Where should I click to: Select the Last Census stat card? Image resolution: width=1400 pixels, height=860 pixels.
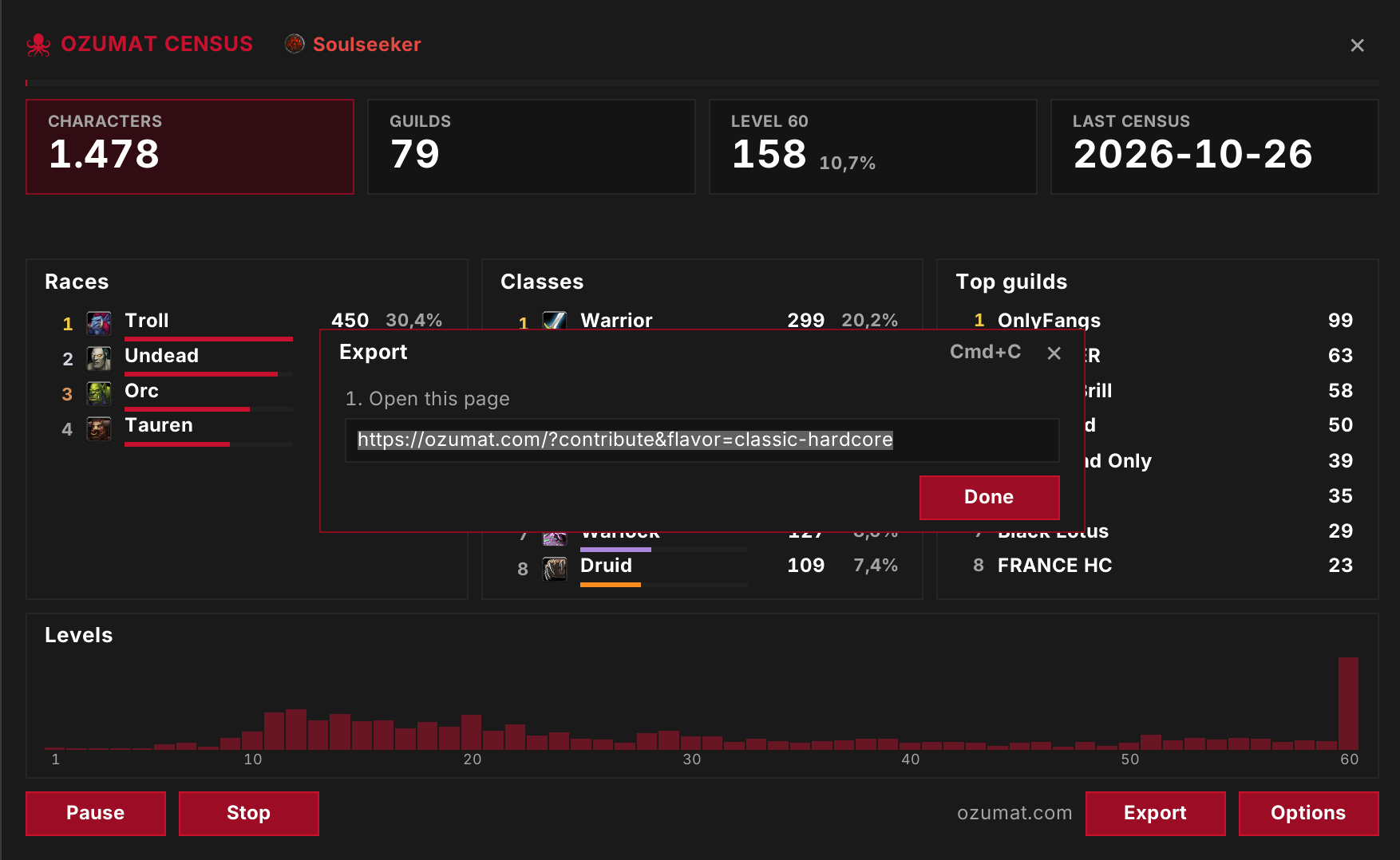point(1215,147)
